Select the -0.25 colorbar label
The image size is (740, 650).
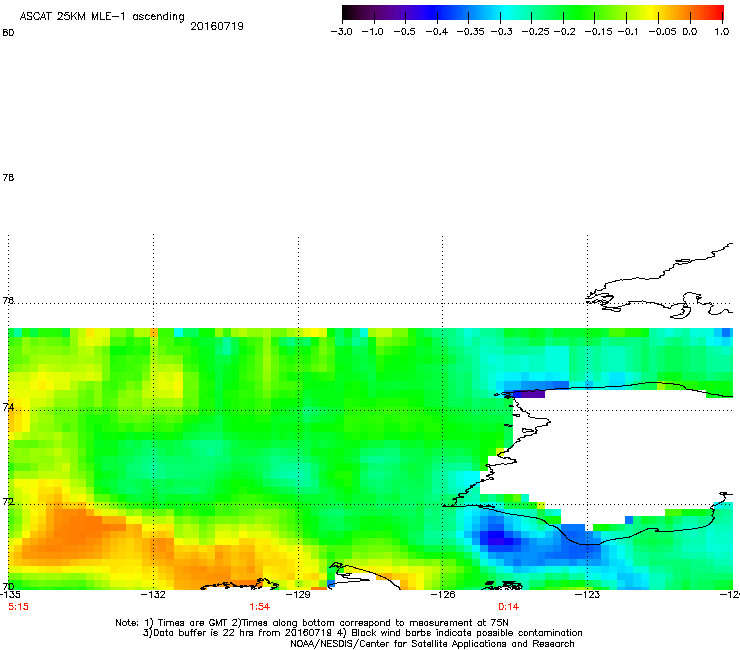click(536, 32)
